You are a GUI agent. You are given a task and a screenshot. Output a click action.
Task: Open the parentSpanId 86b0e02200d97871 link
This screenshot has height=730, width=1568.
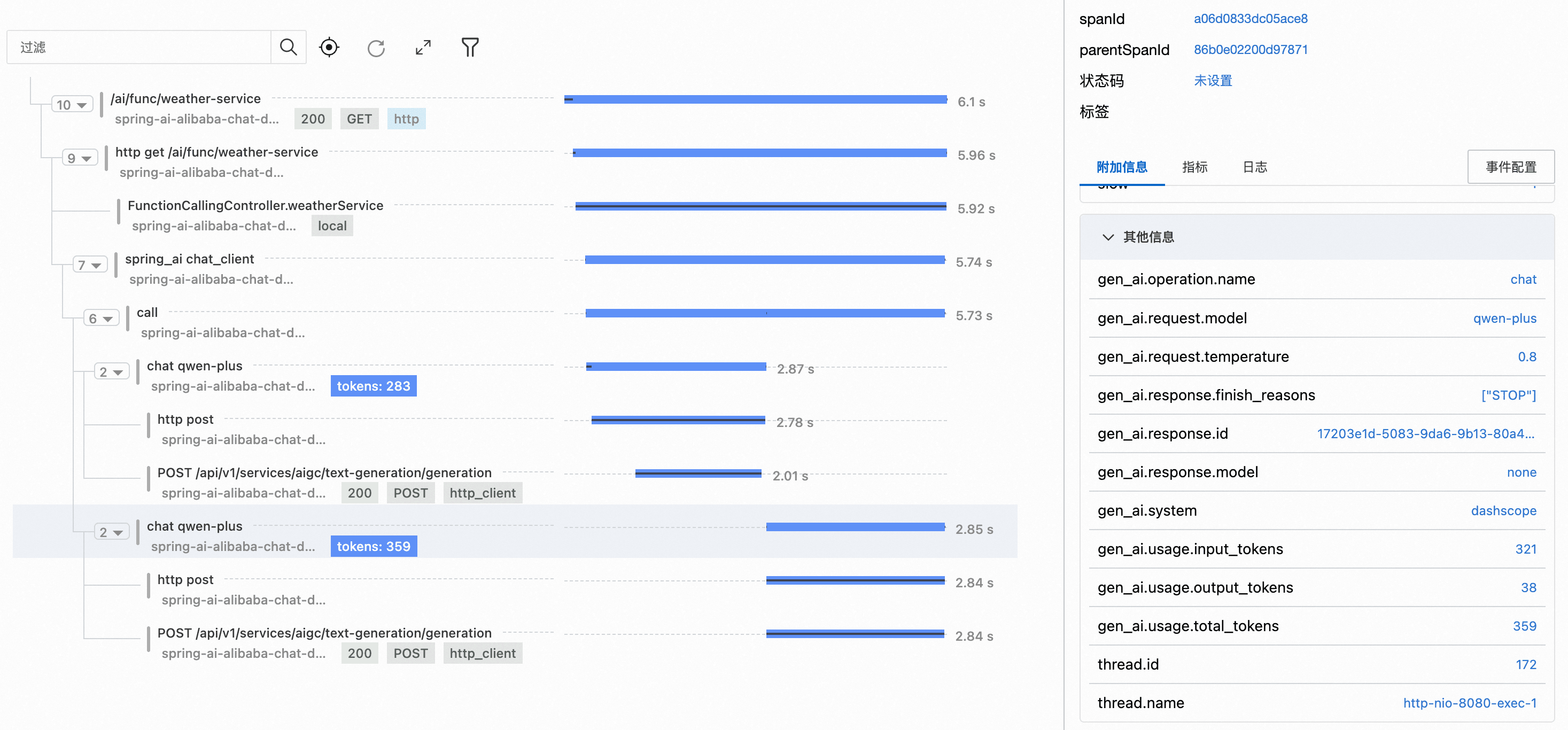click(1250, 49)
